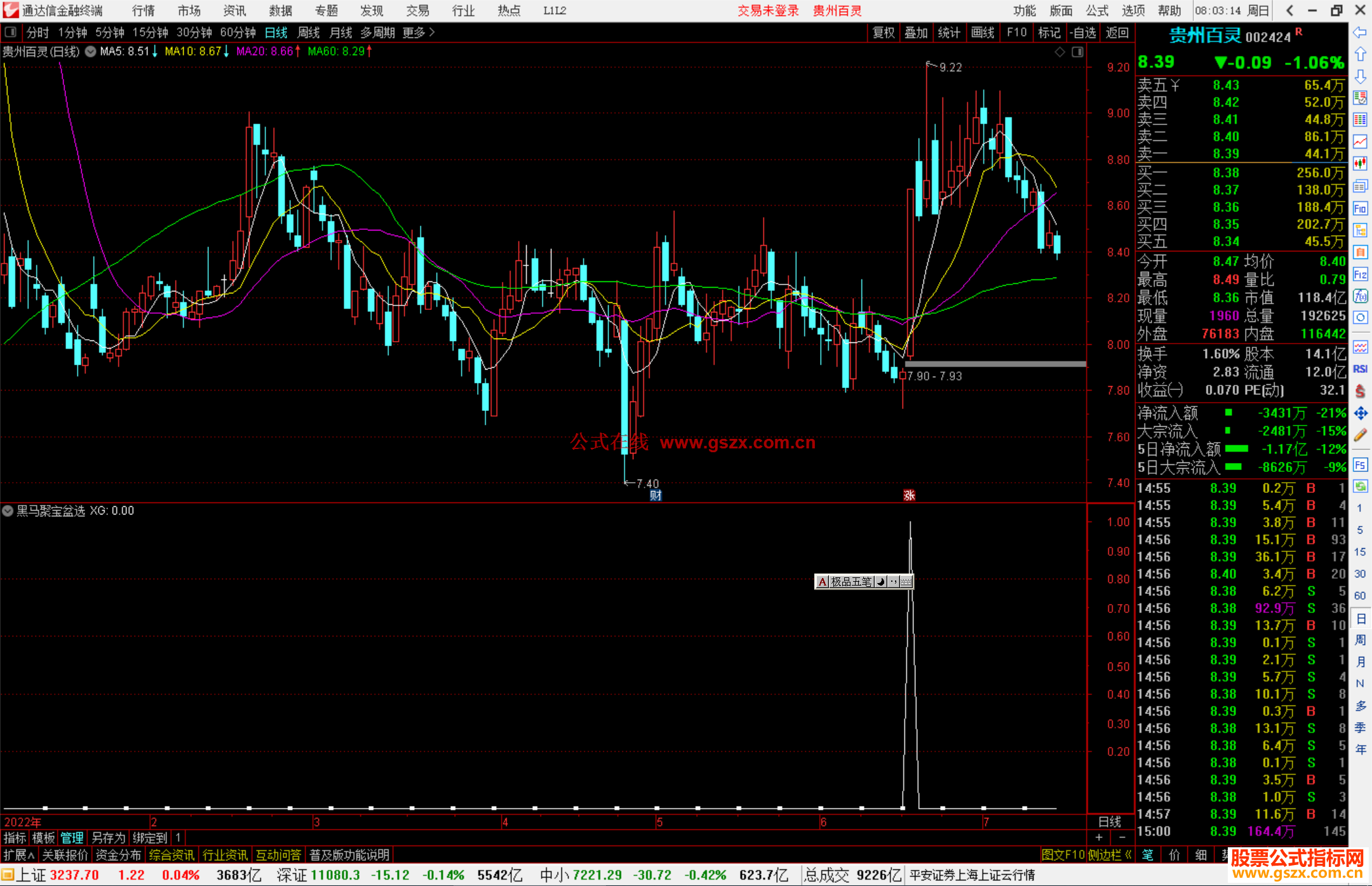This screenshot has height=886, width=1372.
Task: Click the diamond icon at chart top-right
Action: click(x=1059, y=52)
